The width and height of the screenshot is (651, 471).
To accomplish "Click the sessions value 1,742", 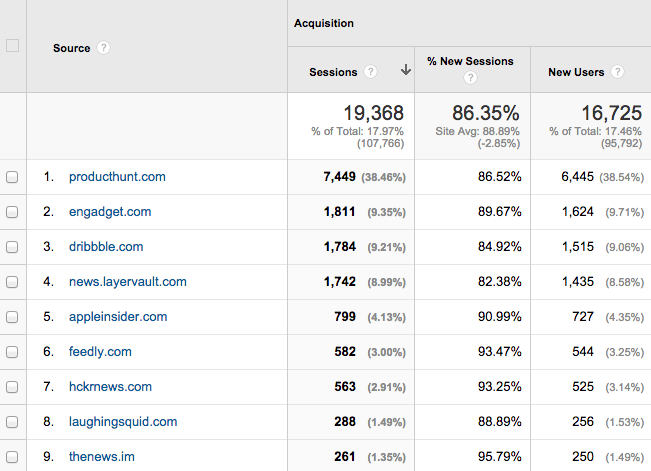I will click(x=339, y=282).
